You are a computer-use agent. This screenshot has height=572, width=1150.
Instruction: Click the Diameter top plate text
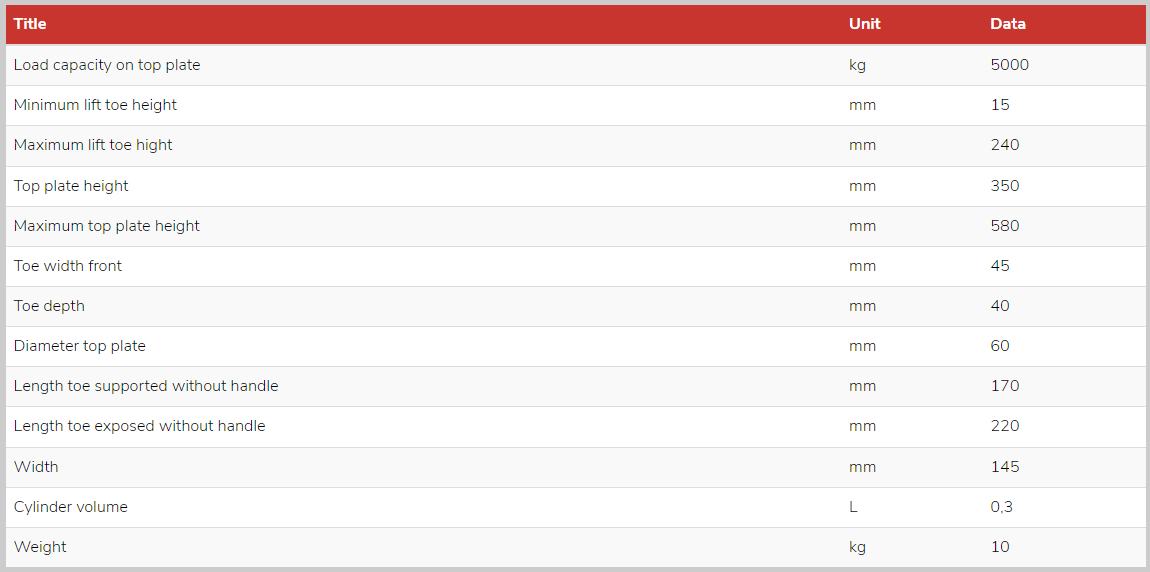point(80,346)
